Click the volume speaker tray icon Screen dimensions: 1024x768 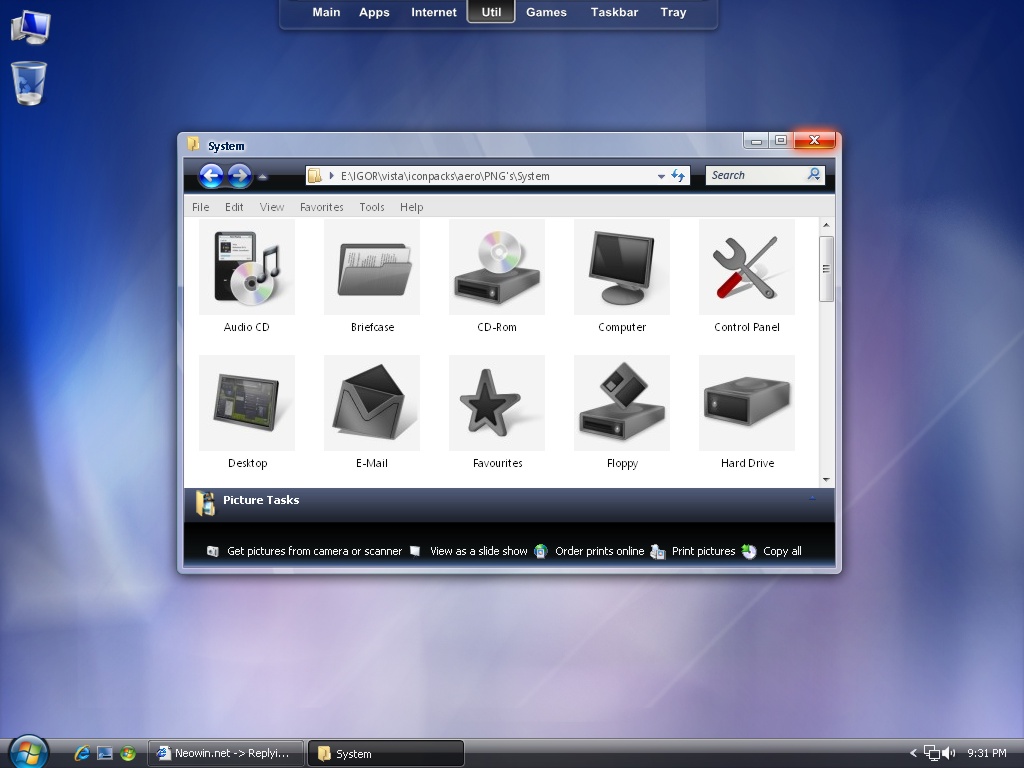[x=949, y=753]
